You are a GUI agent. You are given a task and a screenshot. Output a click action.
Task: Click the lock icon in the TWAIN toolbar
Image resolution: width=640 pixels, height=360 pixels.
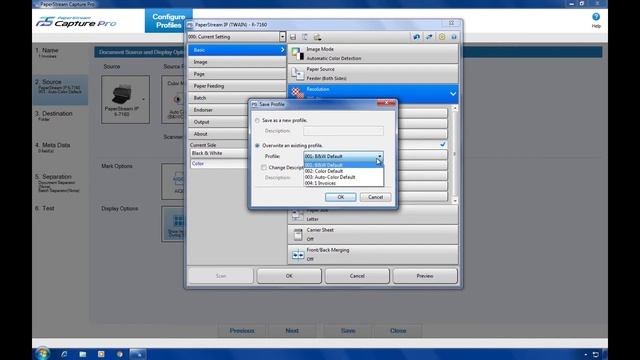click(x=453, y=37)
